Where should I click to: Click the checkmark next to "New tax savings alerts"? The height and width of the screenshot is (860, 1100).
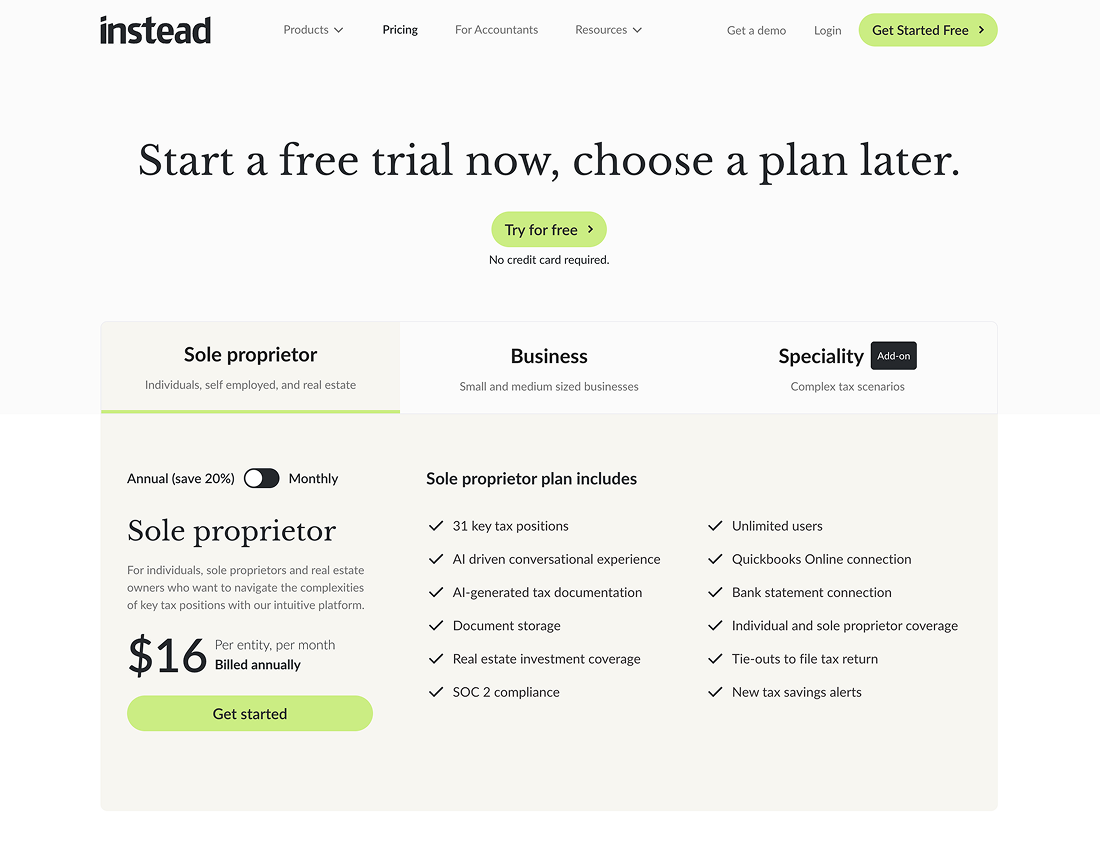[x=715, y=691]
